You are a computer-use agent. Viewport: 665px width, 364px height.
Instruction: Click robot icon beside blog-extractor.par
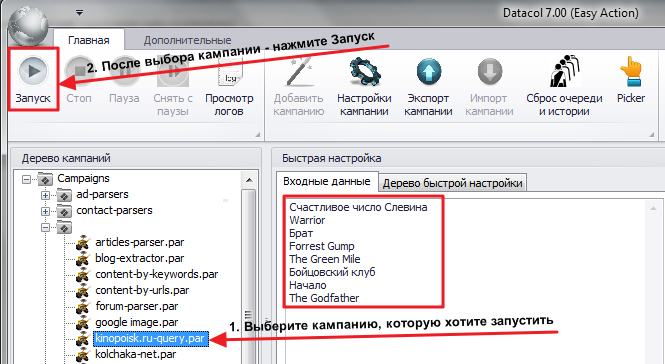(83, 259)
